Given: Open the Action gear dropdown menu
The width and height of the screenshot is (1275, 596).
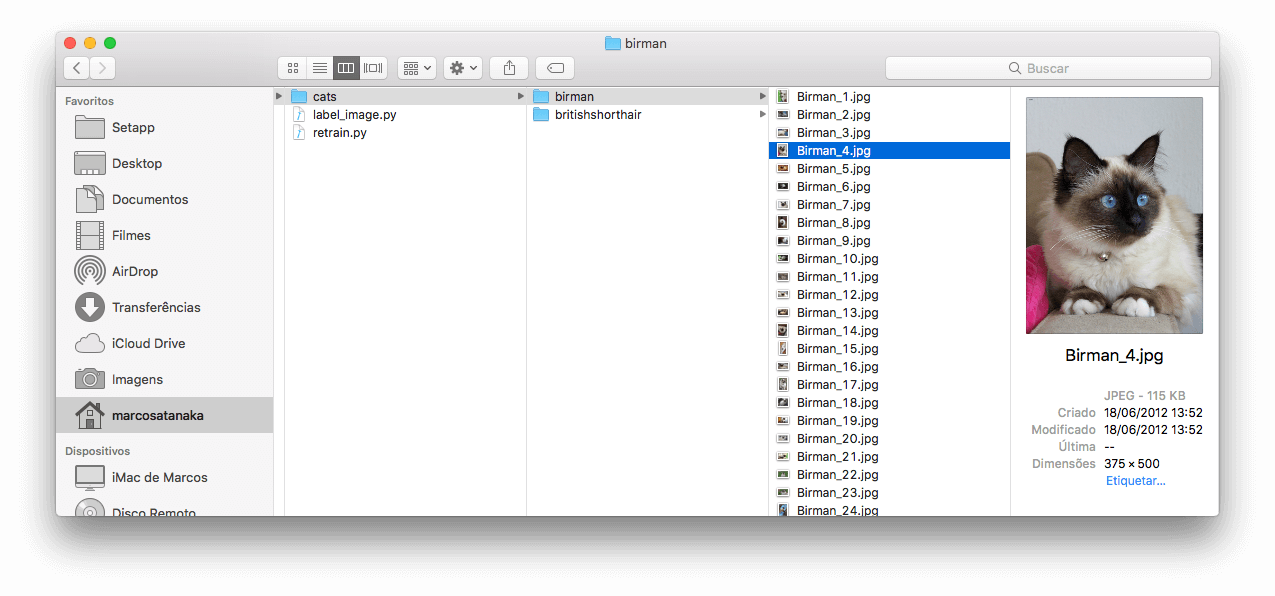Looking at the screenshot, I should (x=463, y=68).
